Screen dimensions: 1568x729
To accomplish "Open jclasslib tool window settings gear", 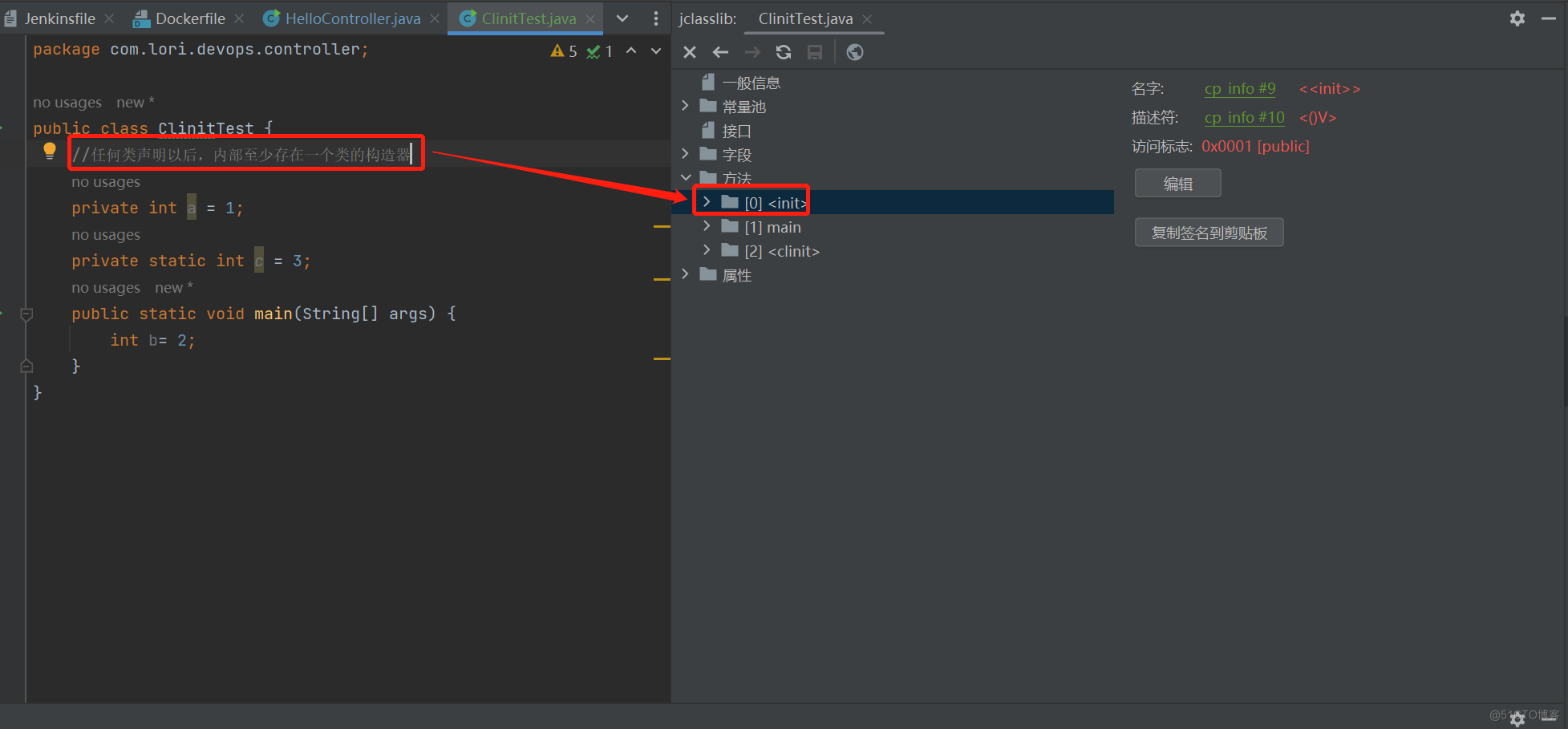I will pos(1517,18).
